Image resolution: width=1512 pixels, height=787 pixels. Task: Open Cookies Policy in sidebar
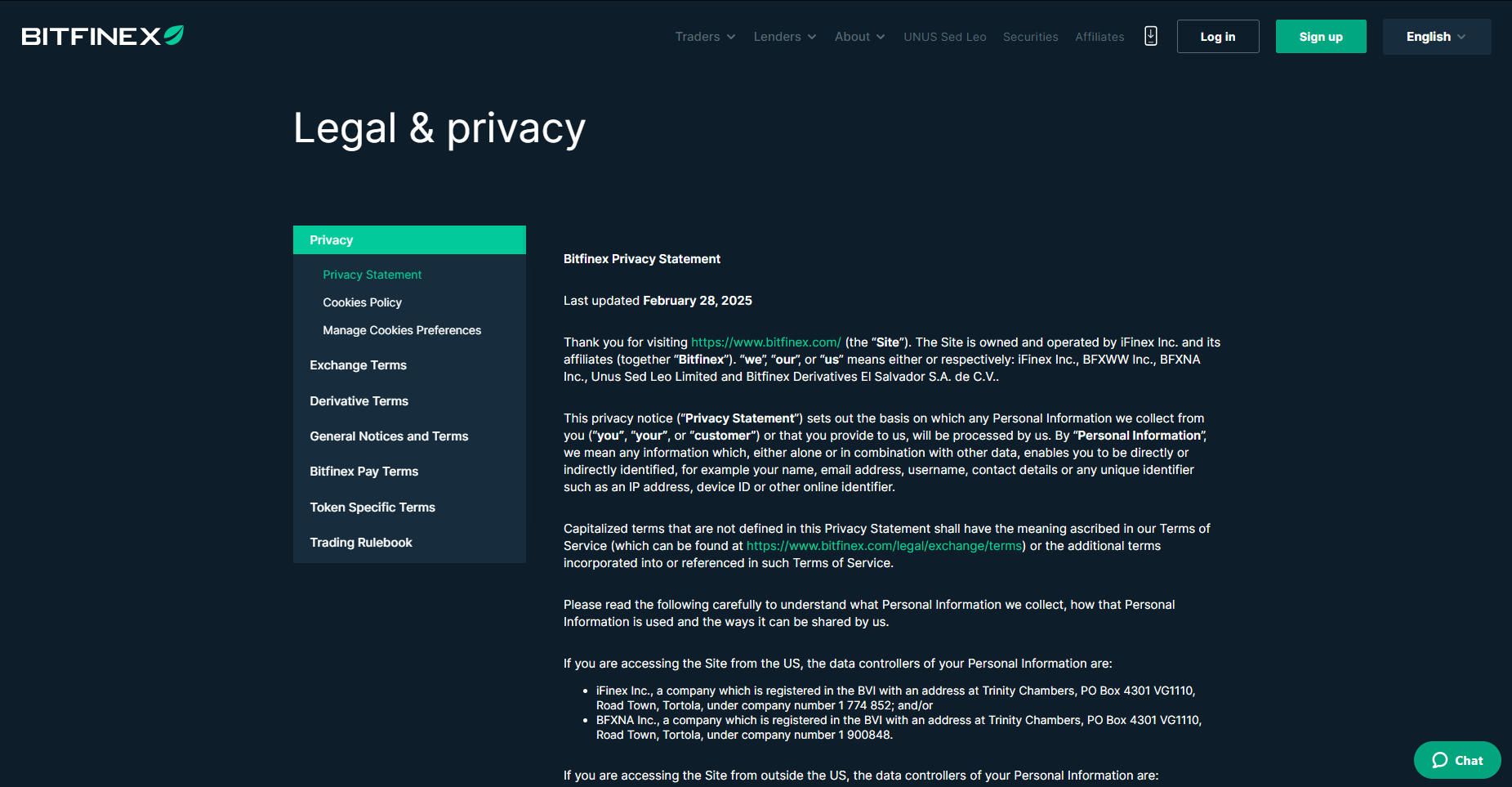[362, 302]
